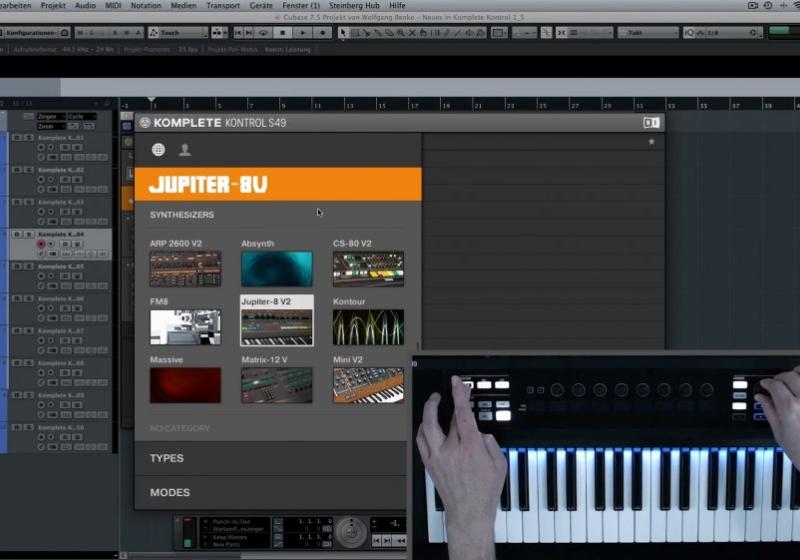Choose the Absynth instrument thumbnail

276,268
